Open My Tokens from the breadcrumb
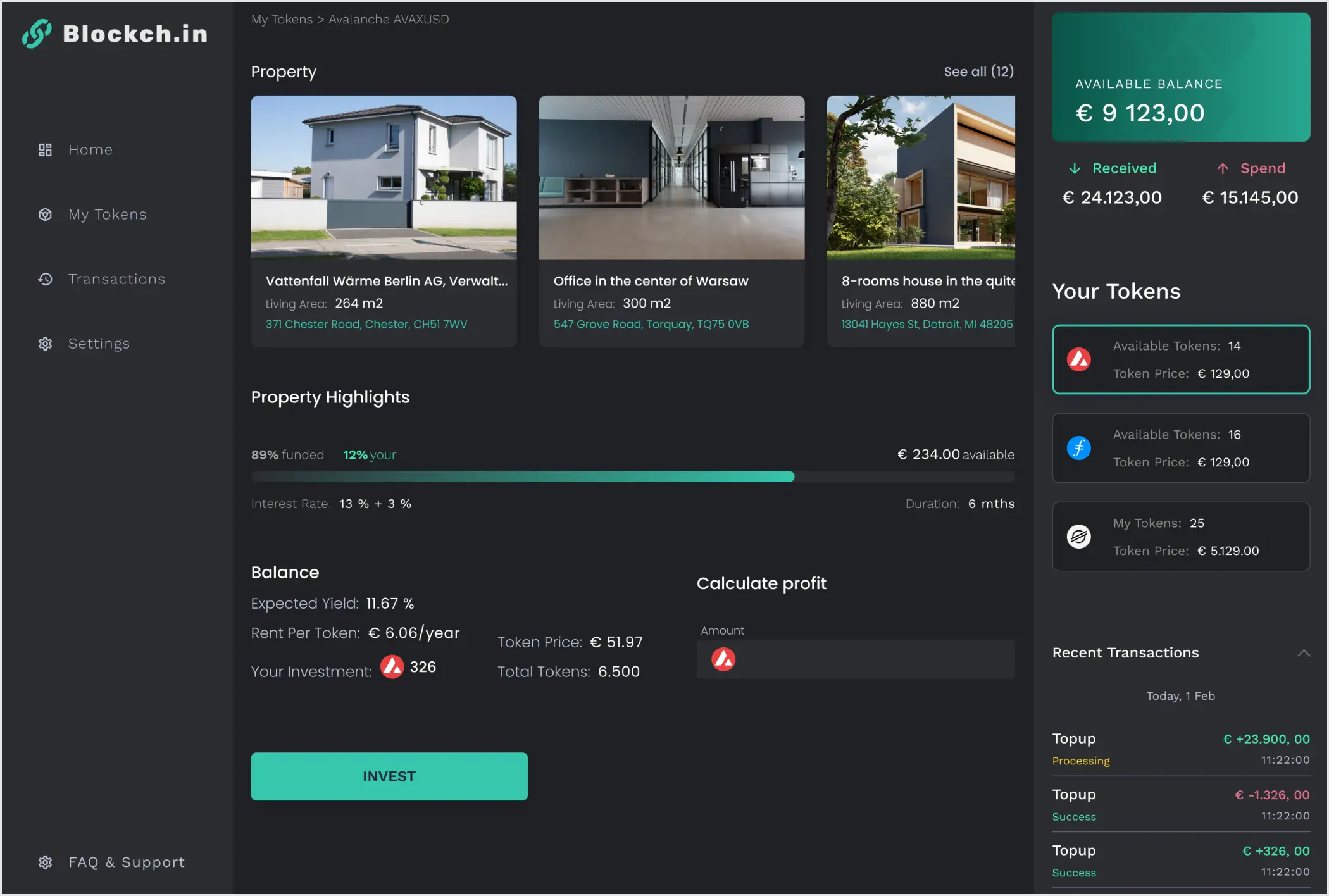1329x896 pixels. (282, 19)
